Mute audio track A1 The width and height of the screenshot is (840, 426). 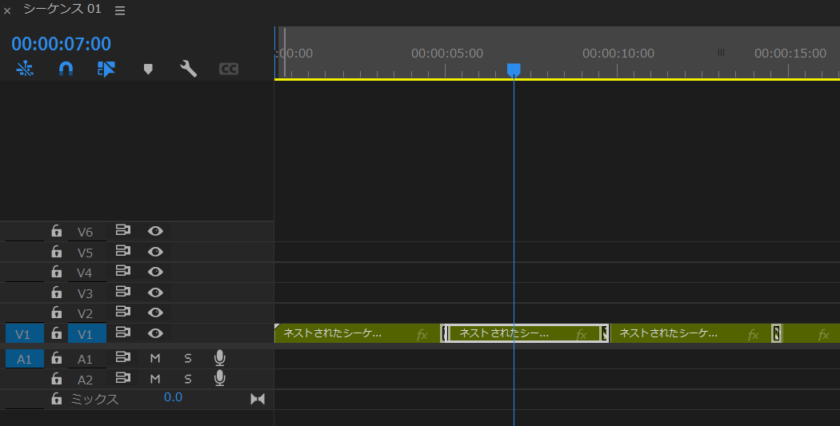pos(155,358)
